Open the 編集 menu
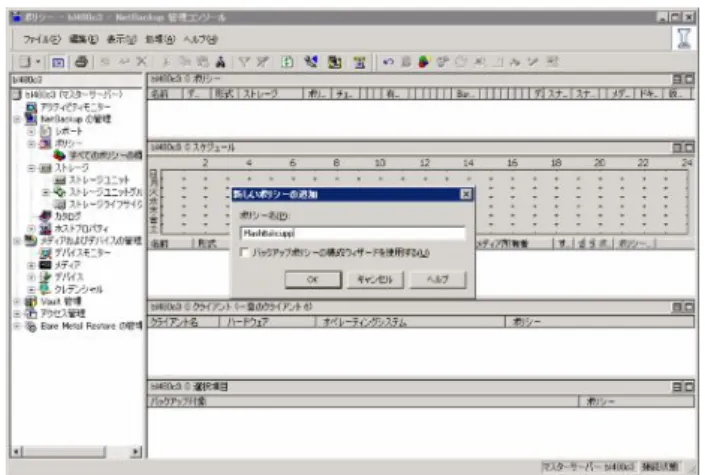705x475 pixels. point(84,40)
